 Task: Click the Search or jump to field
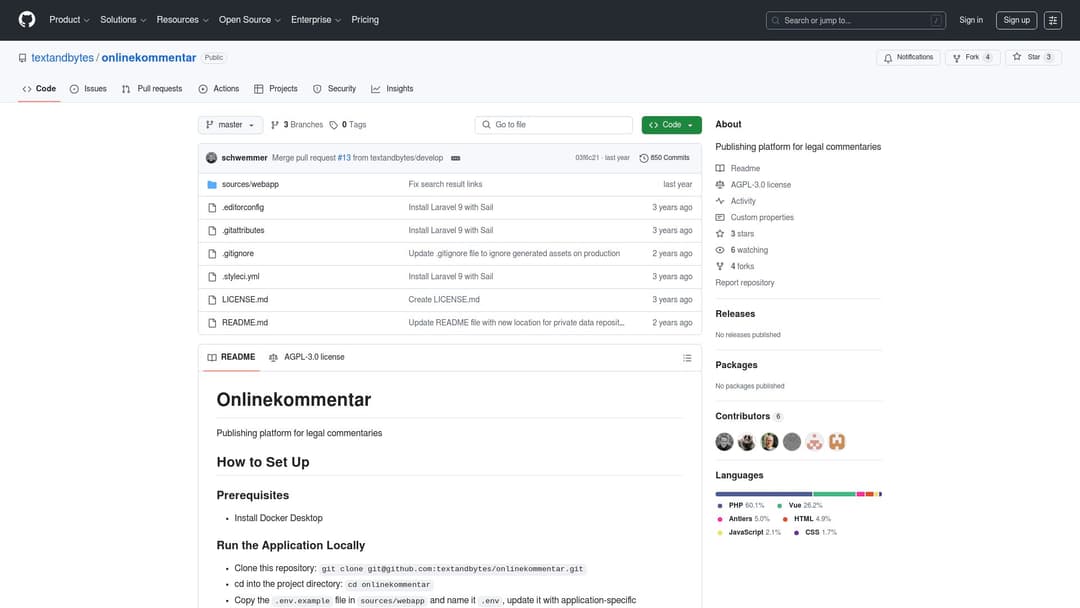click(855, 21)
